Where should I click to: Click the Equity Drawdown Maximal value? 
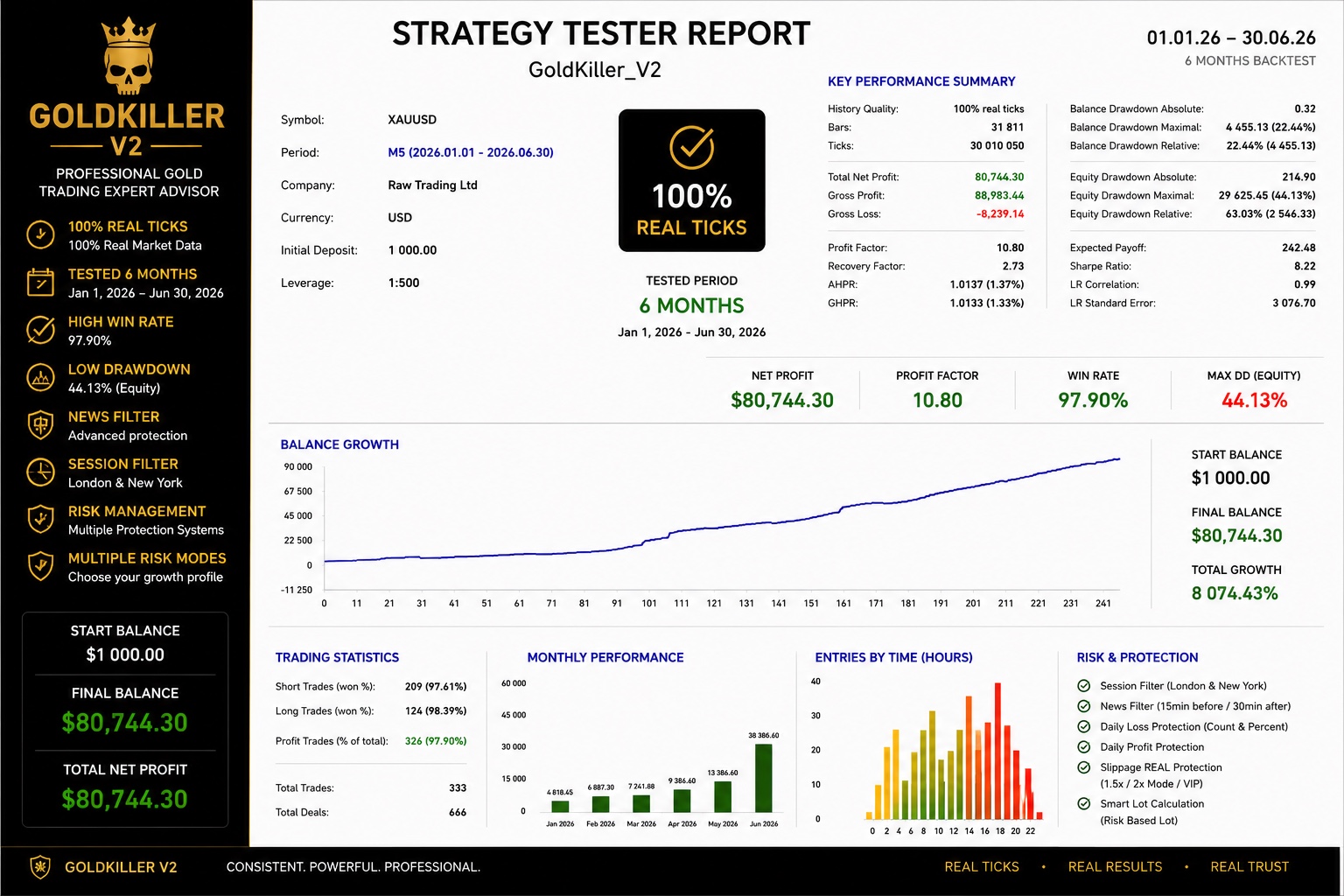coord(1267,195)
